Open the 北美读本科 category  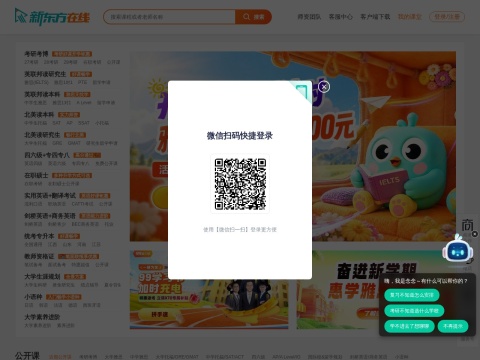point(39,115)
